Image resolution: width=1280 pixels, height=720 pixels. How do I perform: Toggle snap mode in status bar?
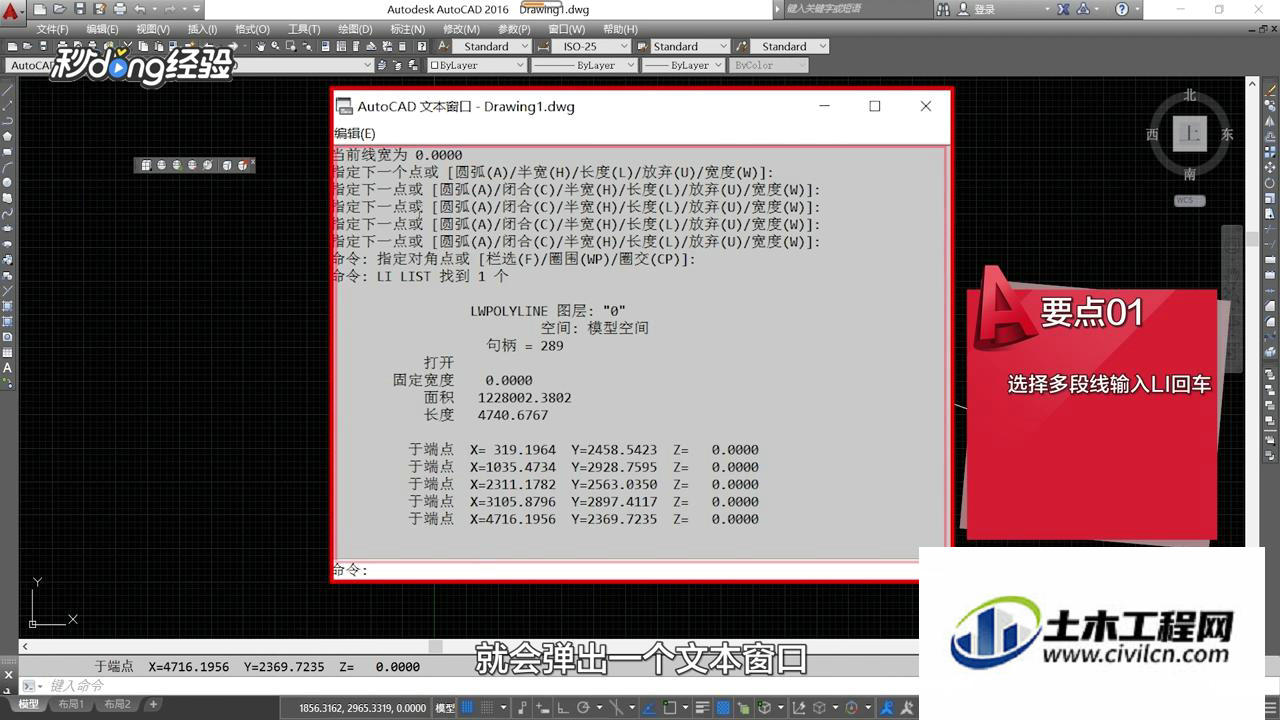coord(487,708)
